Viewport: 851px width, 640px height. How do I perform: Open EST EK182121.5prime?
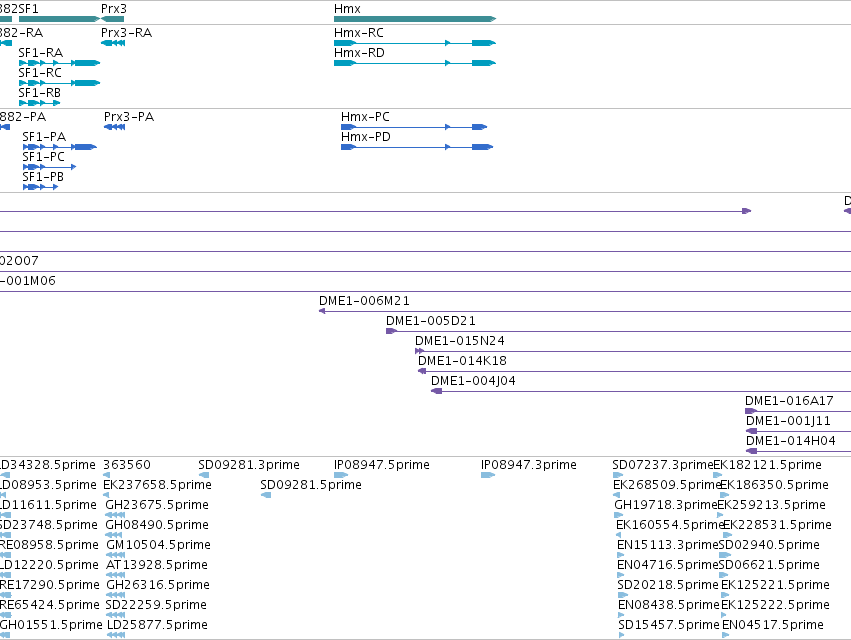pos(767,465)
